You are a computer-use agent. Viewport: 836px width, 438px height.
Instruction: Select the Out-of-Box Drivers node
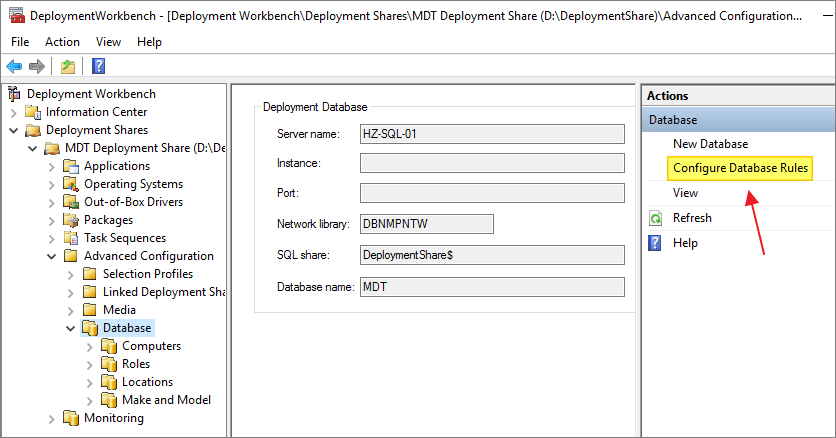coord(133,202)
